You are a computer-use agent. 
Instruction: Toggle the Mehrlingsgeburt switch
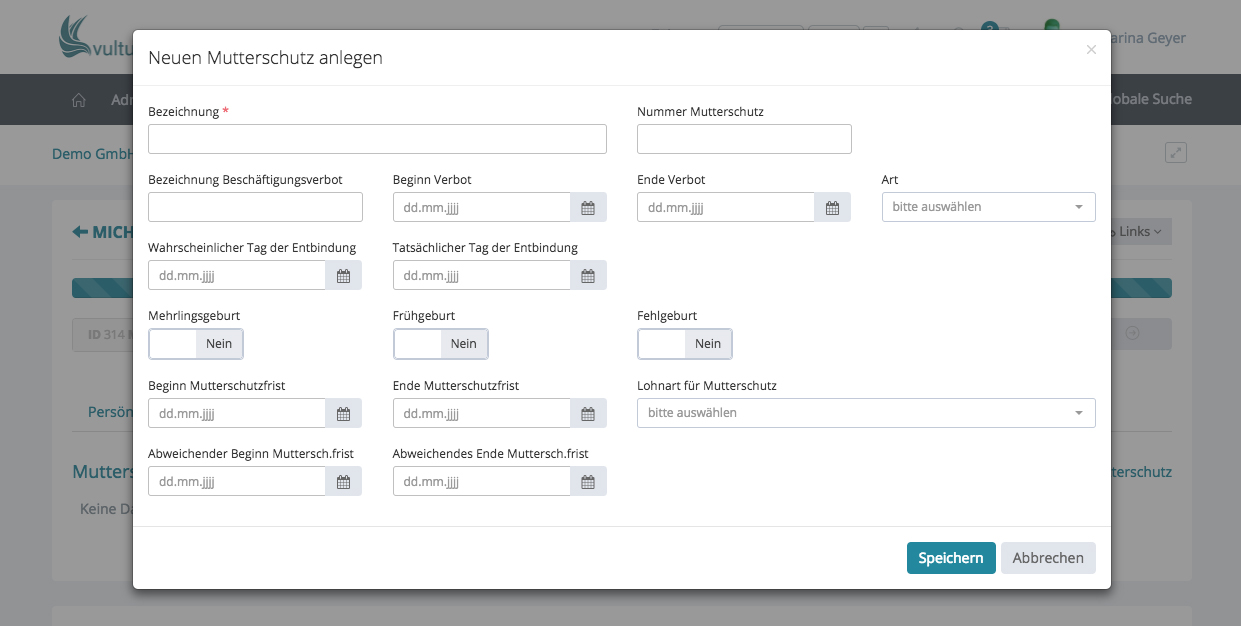(x=196, y=344)
